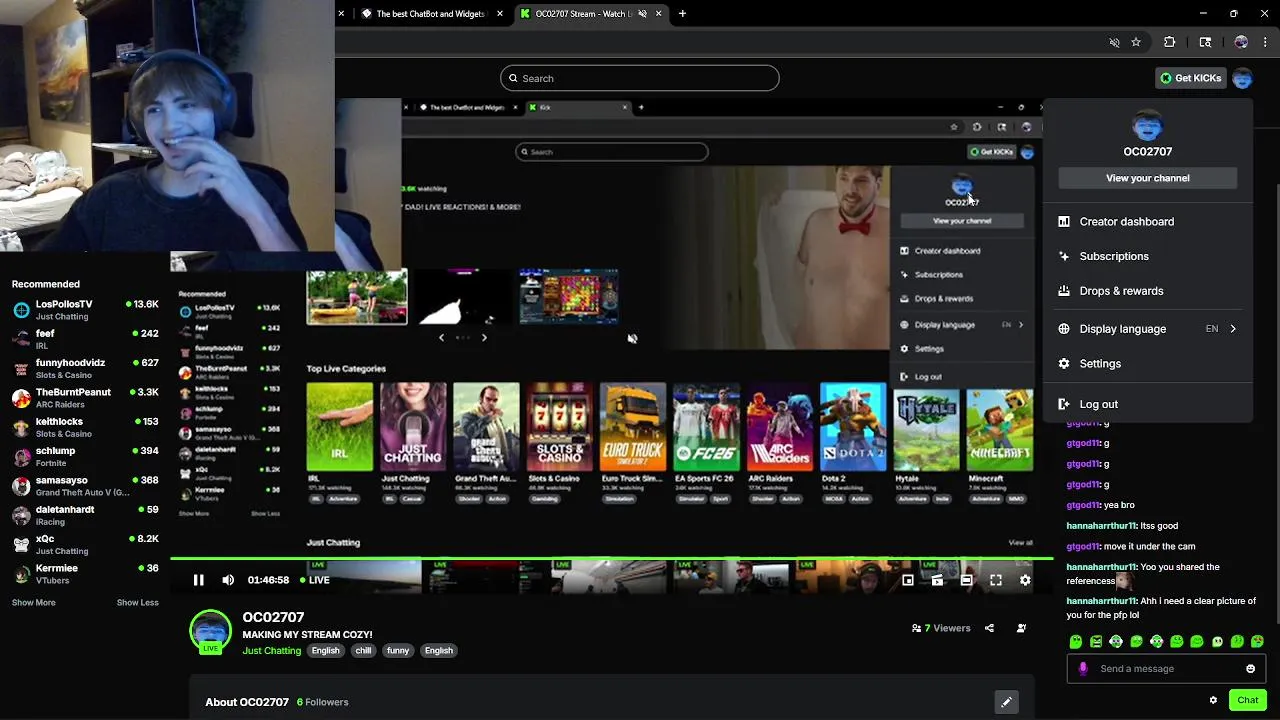The height and width of the screenshot is (720, 1280).
Task: Click the site muted icon in address bar
Action: pos(1114,42)
